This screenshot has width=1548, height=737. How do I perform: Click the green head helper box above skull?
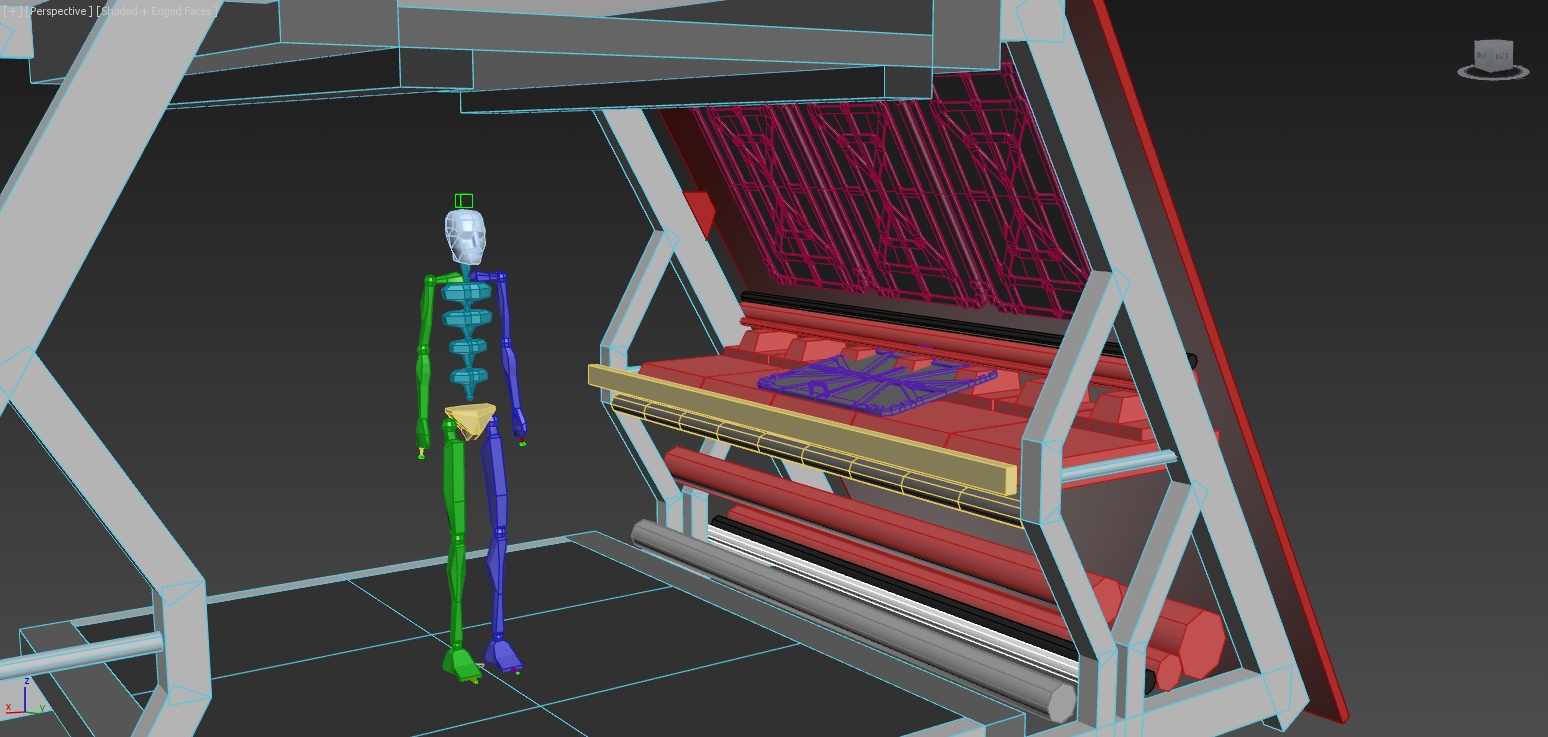tap(463, 201)
